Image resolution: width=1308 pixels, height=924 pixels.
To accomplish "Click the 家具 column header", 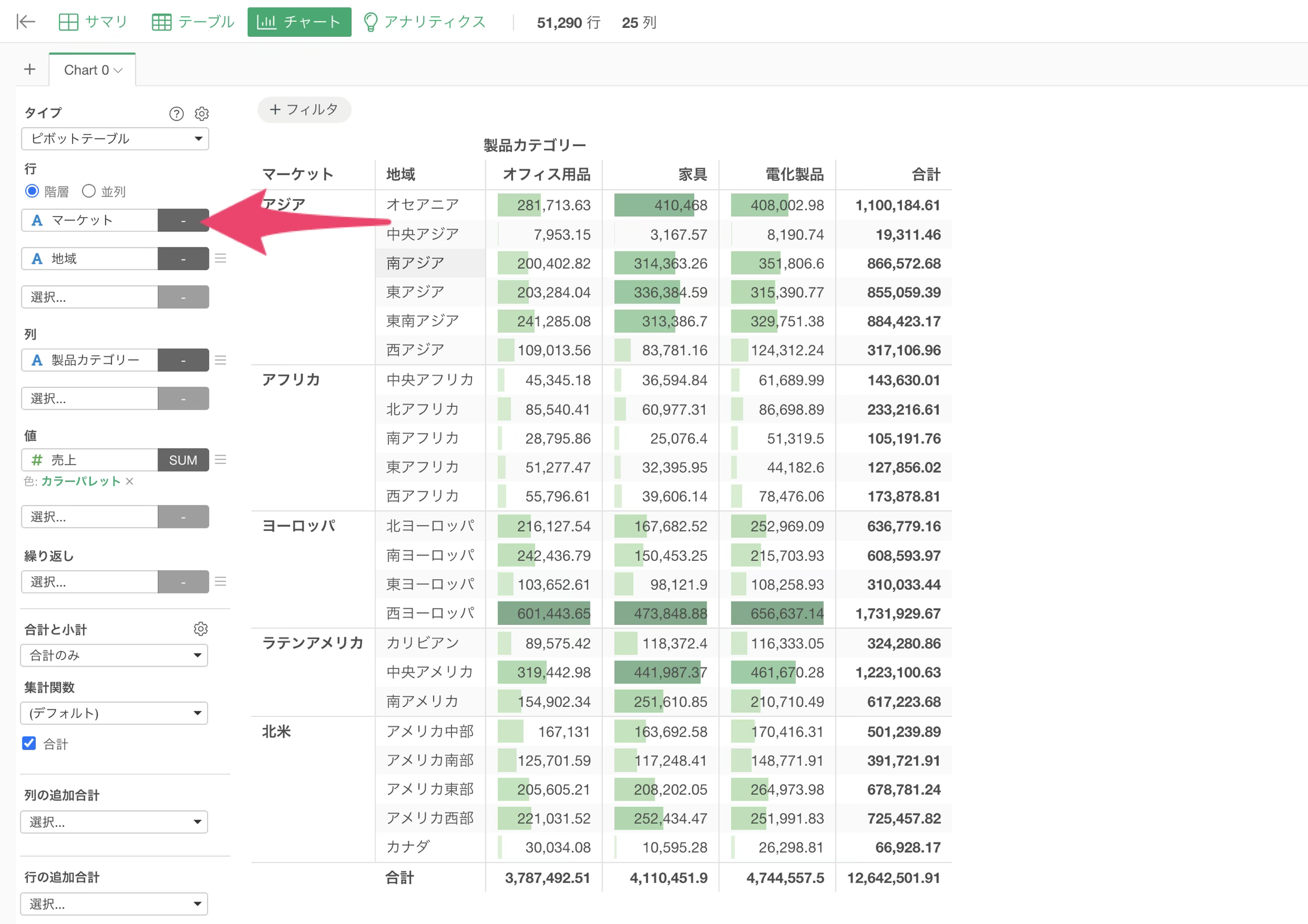I will tap(693, 174).
